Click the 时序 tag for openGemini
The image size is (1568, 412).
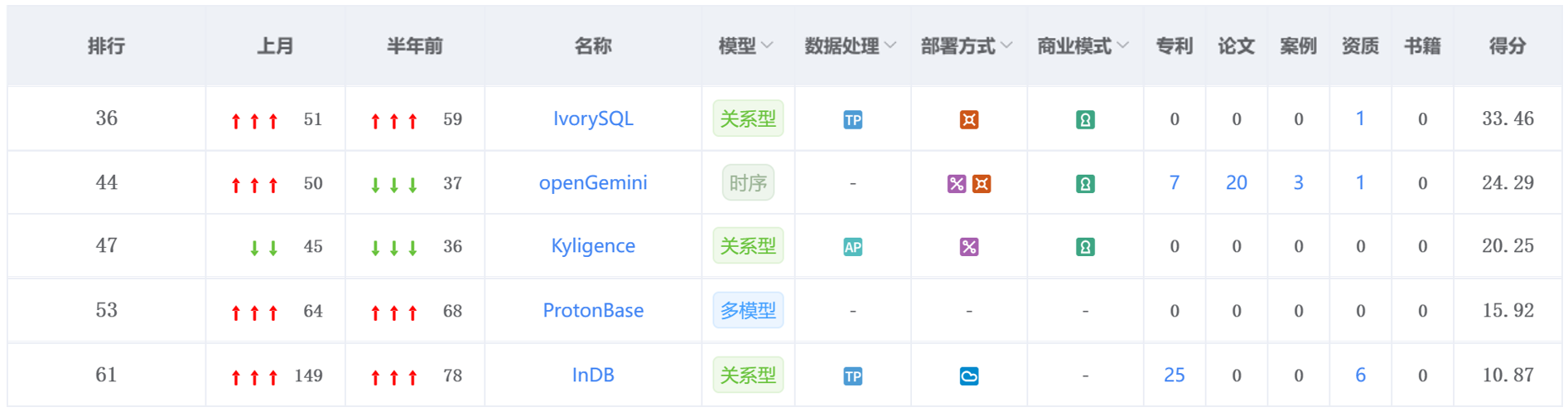pos(747,182)
